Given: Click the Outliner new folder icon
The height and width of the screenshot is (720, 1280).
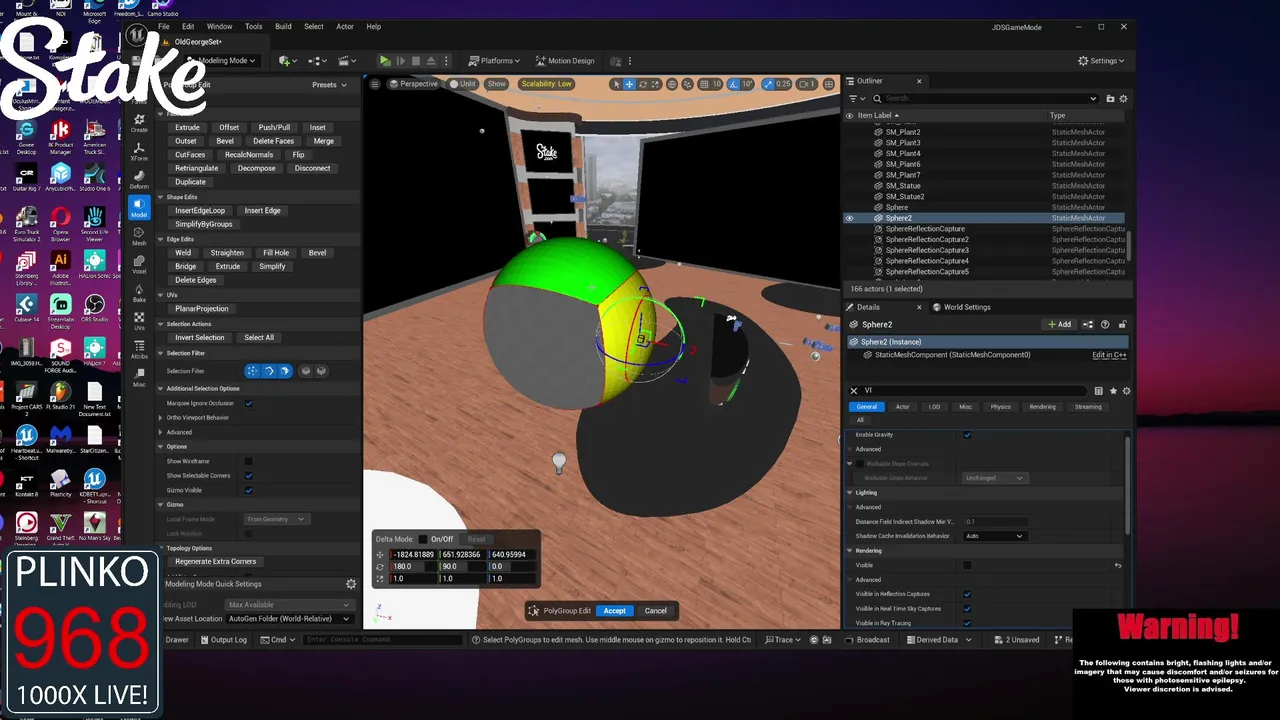Looking at the screenshot, I should point(1110,99).
